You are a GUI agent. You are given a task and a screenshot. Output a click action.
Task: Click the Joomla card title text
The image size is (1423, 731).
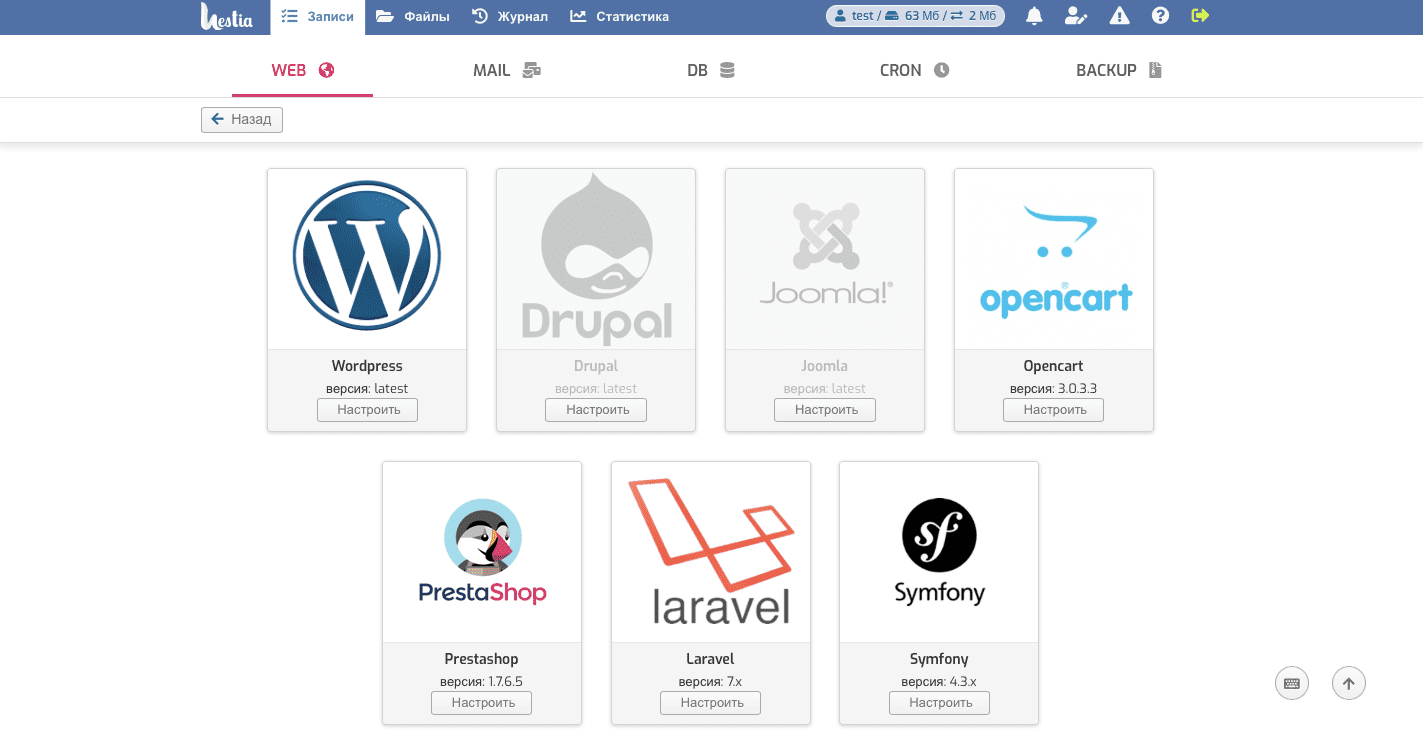pos(825,366)
